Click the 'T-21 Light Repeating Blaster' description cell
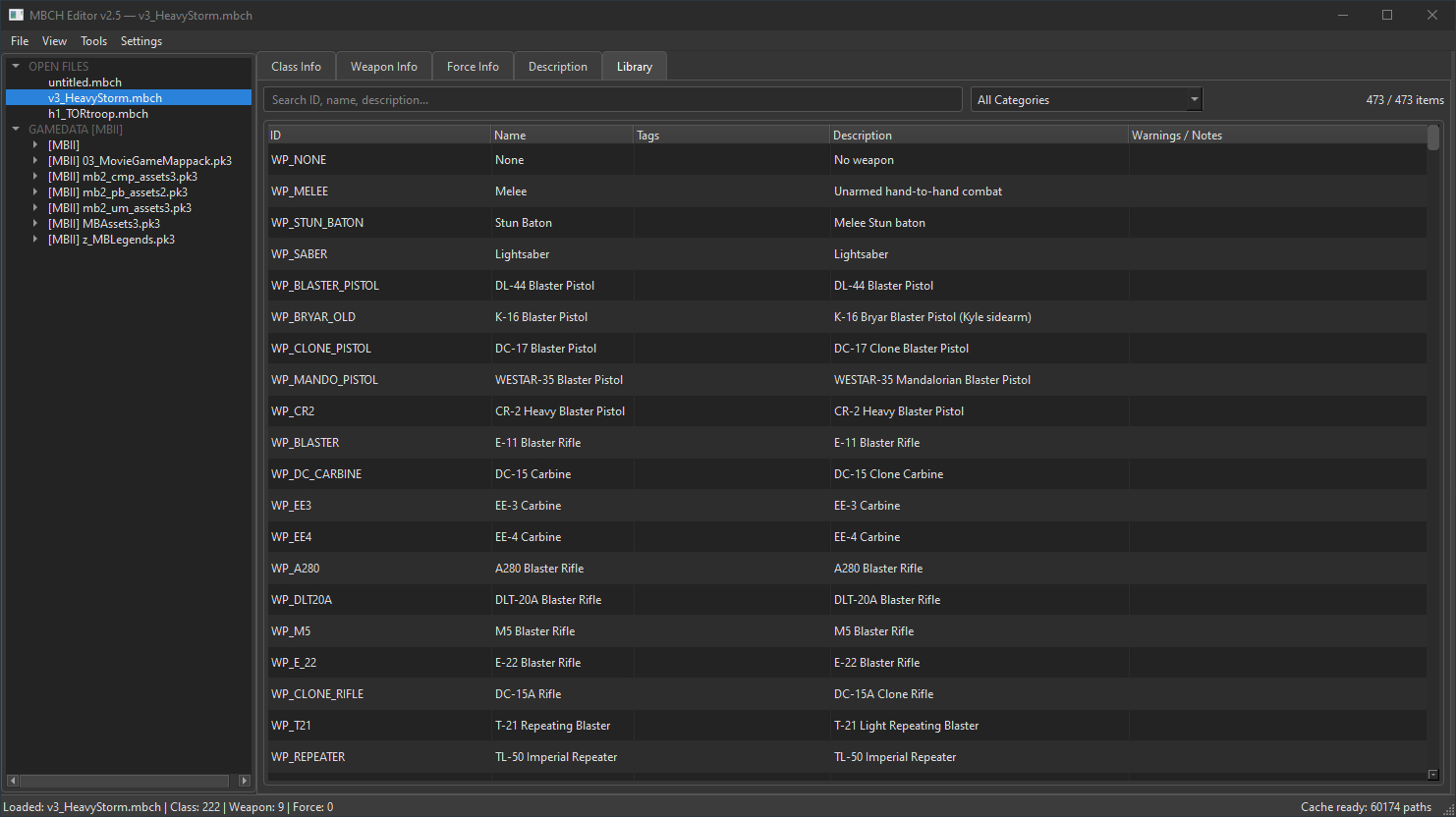This screenshot has width=1456, height=817. [980, 726]
